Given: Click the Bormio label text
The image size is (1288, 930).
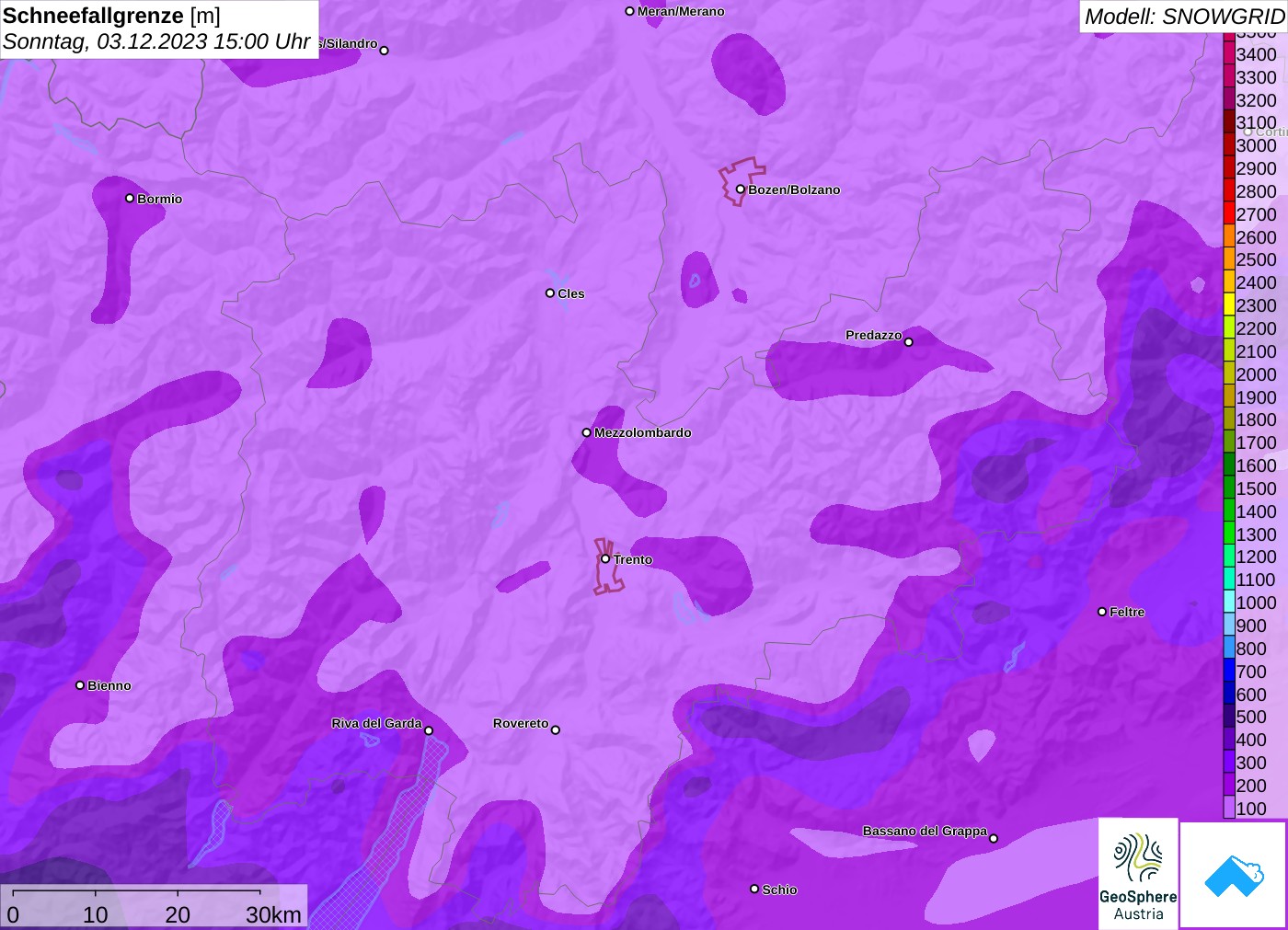Looking at the screenshot, I should pos(160,199).
